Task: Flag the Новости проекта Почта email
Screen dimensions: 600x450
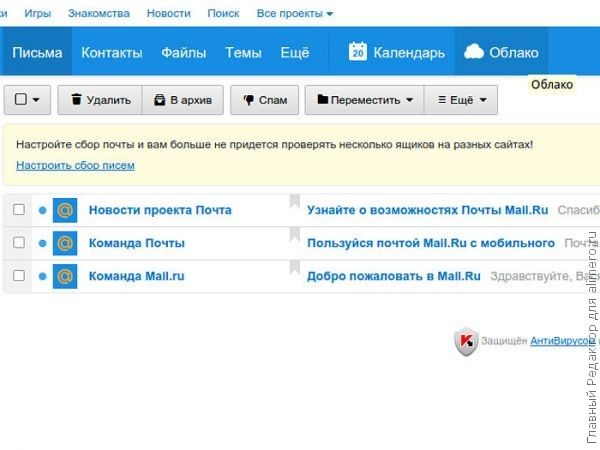Action: [294, 202]
